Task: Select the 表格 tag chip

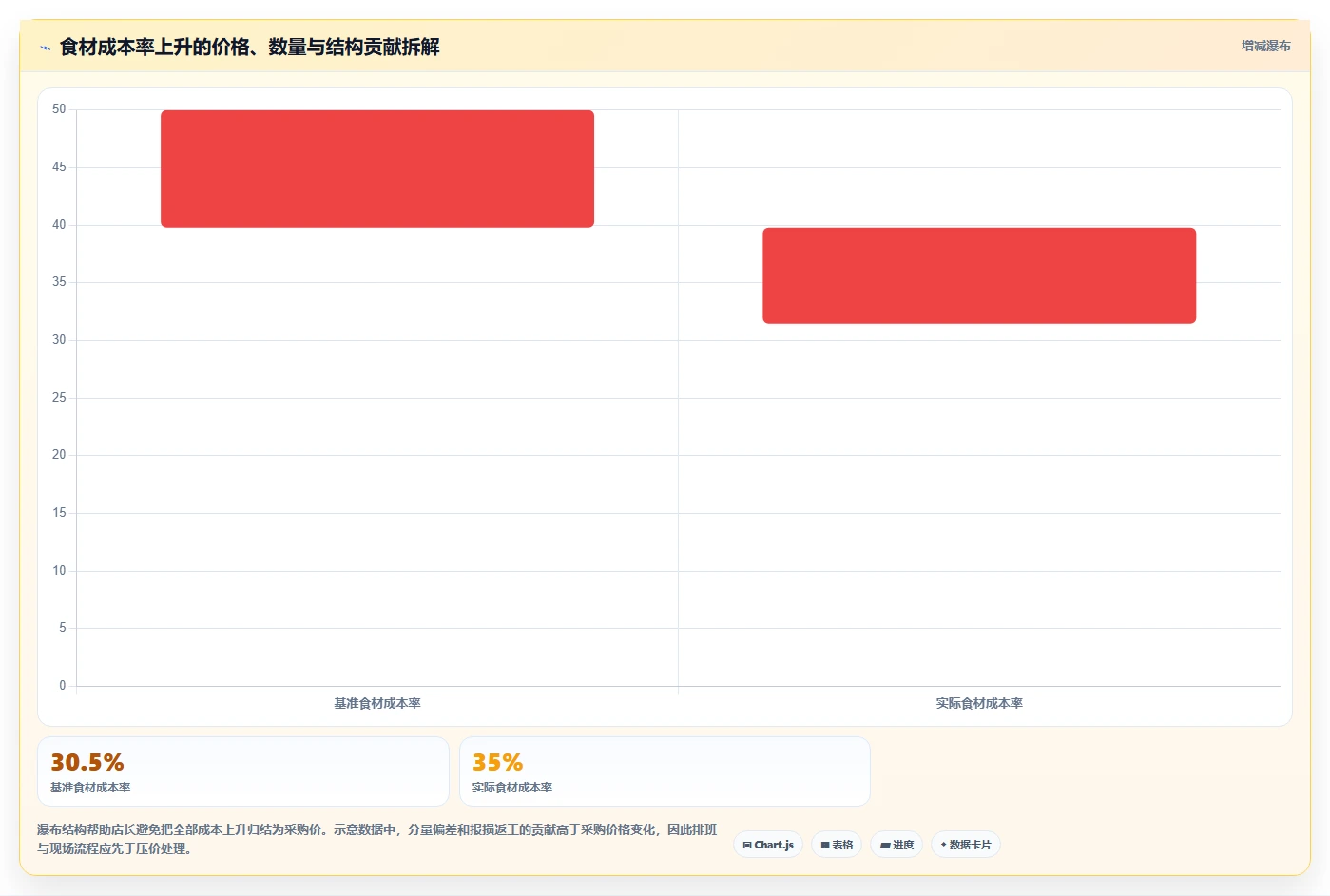Action: point(837,845)
